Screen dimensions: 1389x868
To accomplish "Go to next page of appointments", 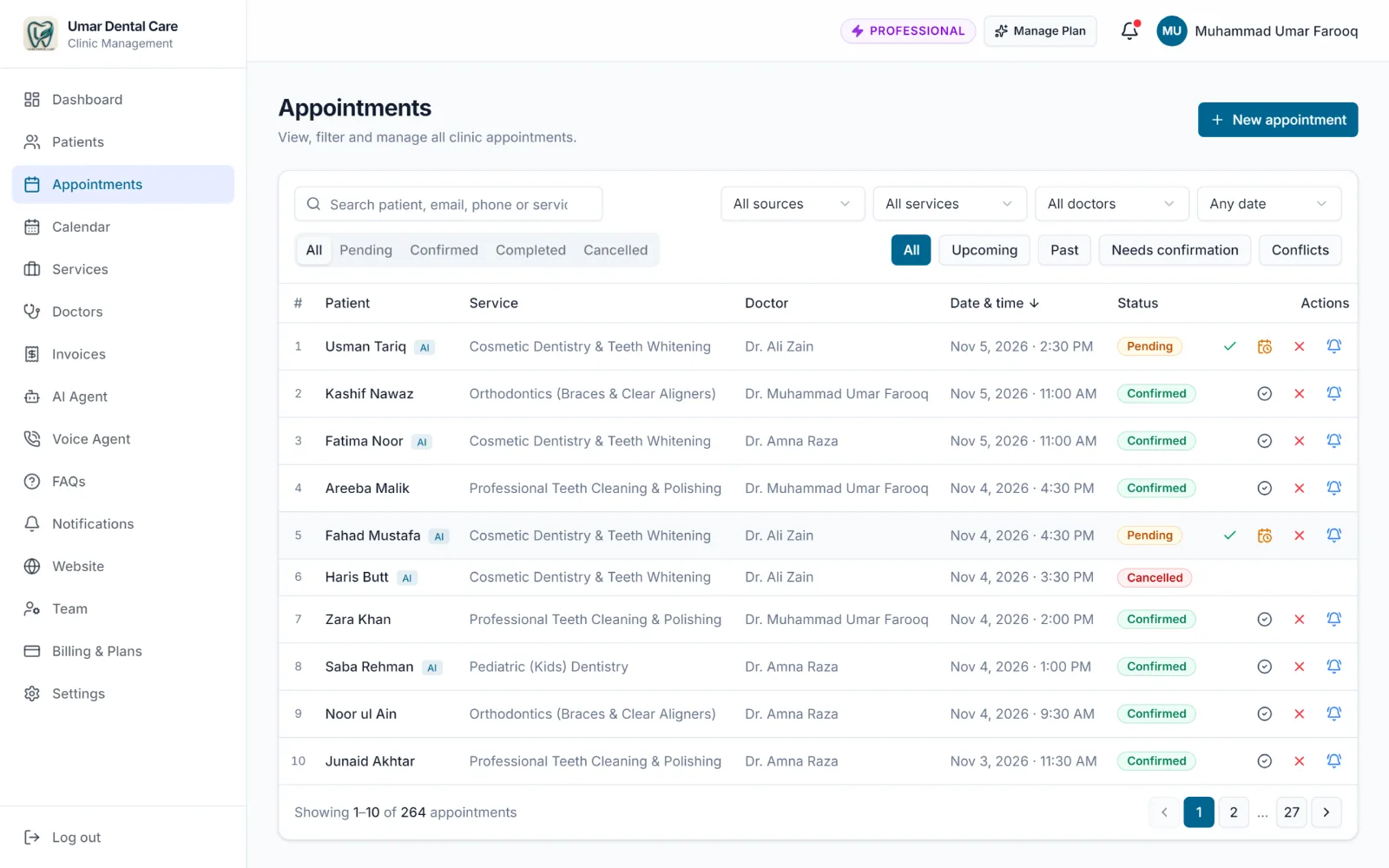I will click(x=1326, y=812).
